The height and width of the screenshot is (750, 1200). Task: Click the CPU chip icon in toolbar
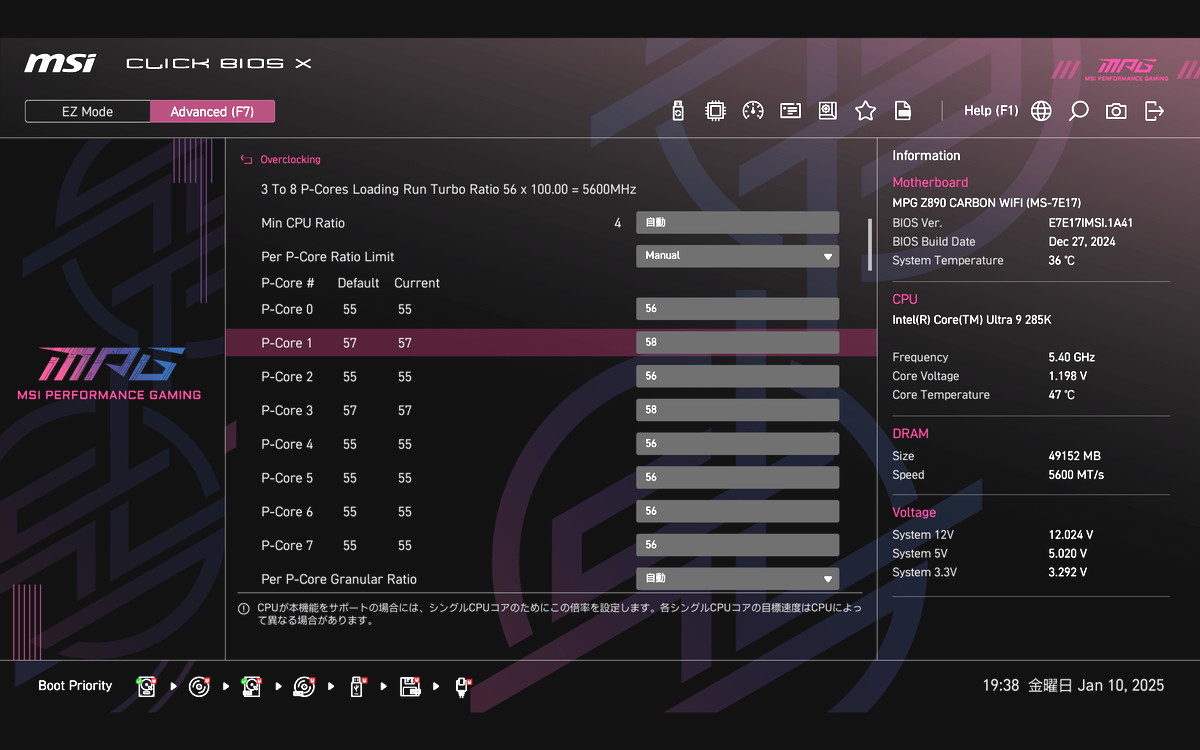point(715,111)
